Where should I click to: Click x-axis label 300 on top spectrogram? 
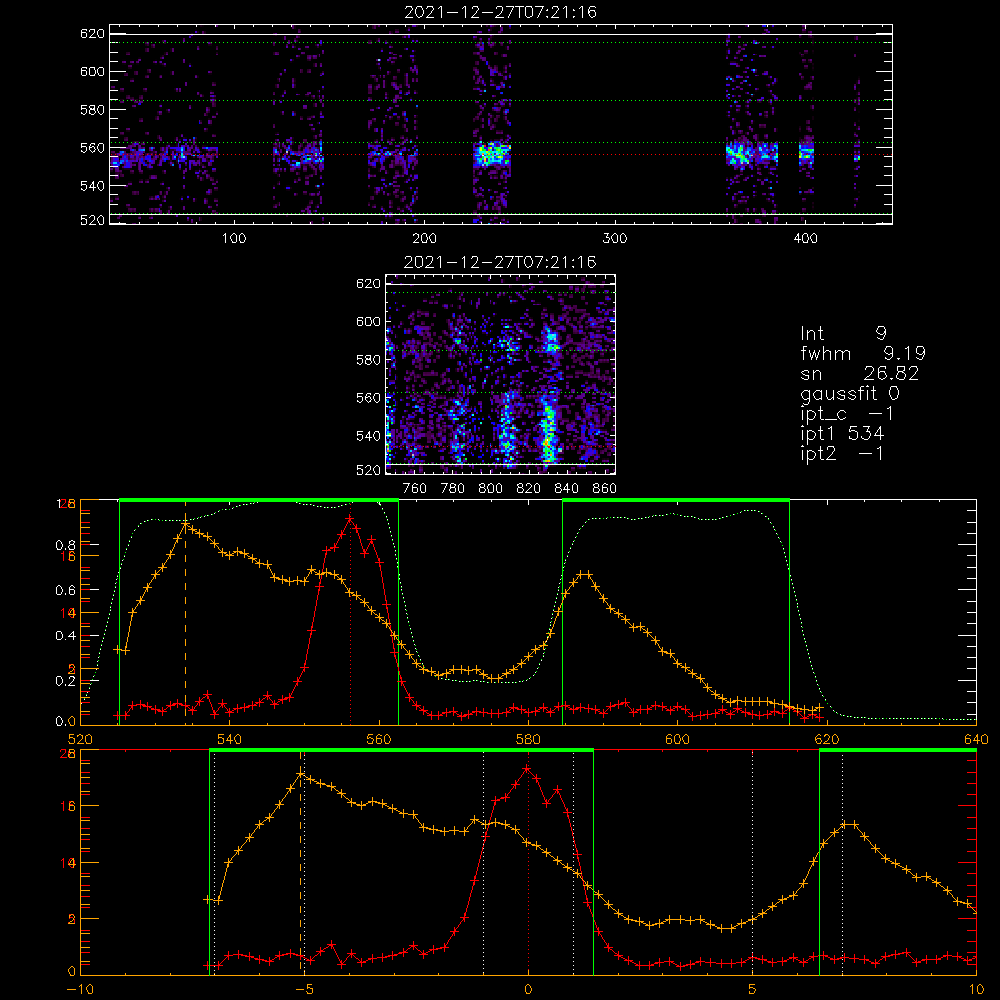point(615,239)
